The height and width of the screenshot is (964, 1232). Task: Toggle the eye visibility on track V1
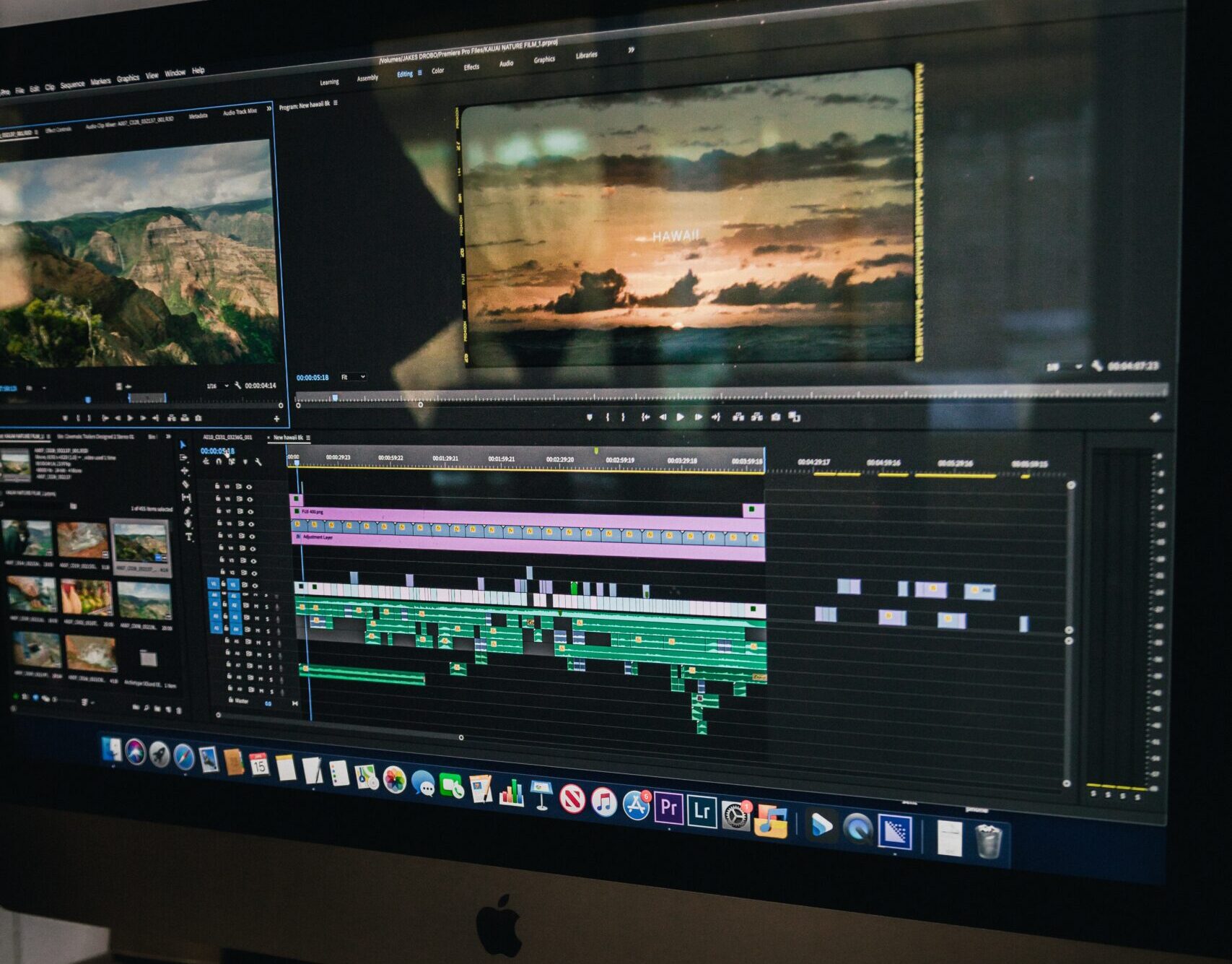pyautogui.click(x=255, y=586)
